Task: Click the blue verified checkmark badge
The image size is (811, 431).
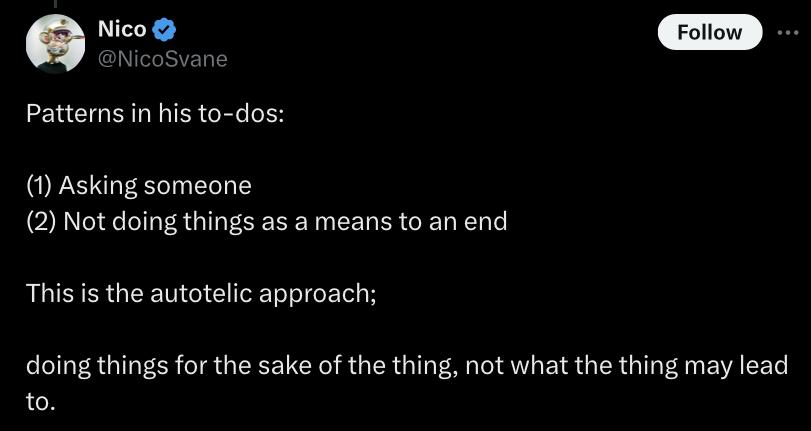Action: pyautogui.click(x=165, y=31)
